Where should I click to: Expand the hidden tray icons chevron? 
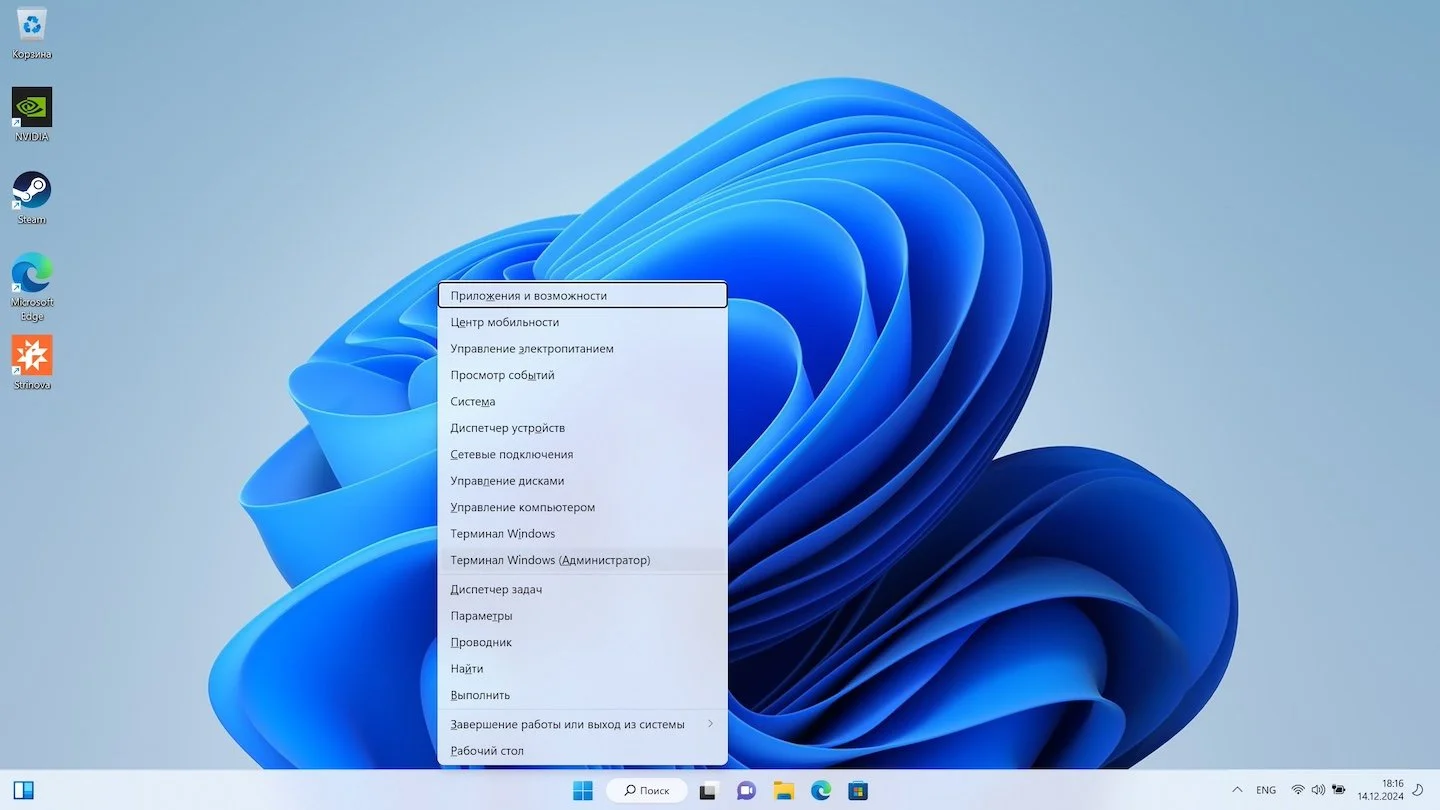click(1237, 790)
